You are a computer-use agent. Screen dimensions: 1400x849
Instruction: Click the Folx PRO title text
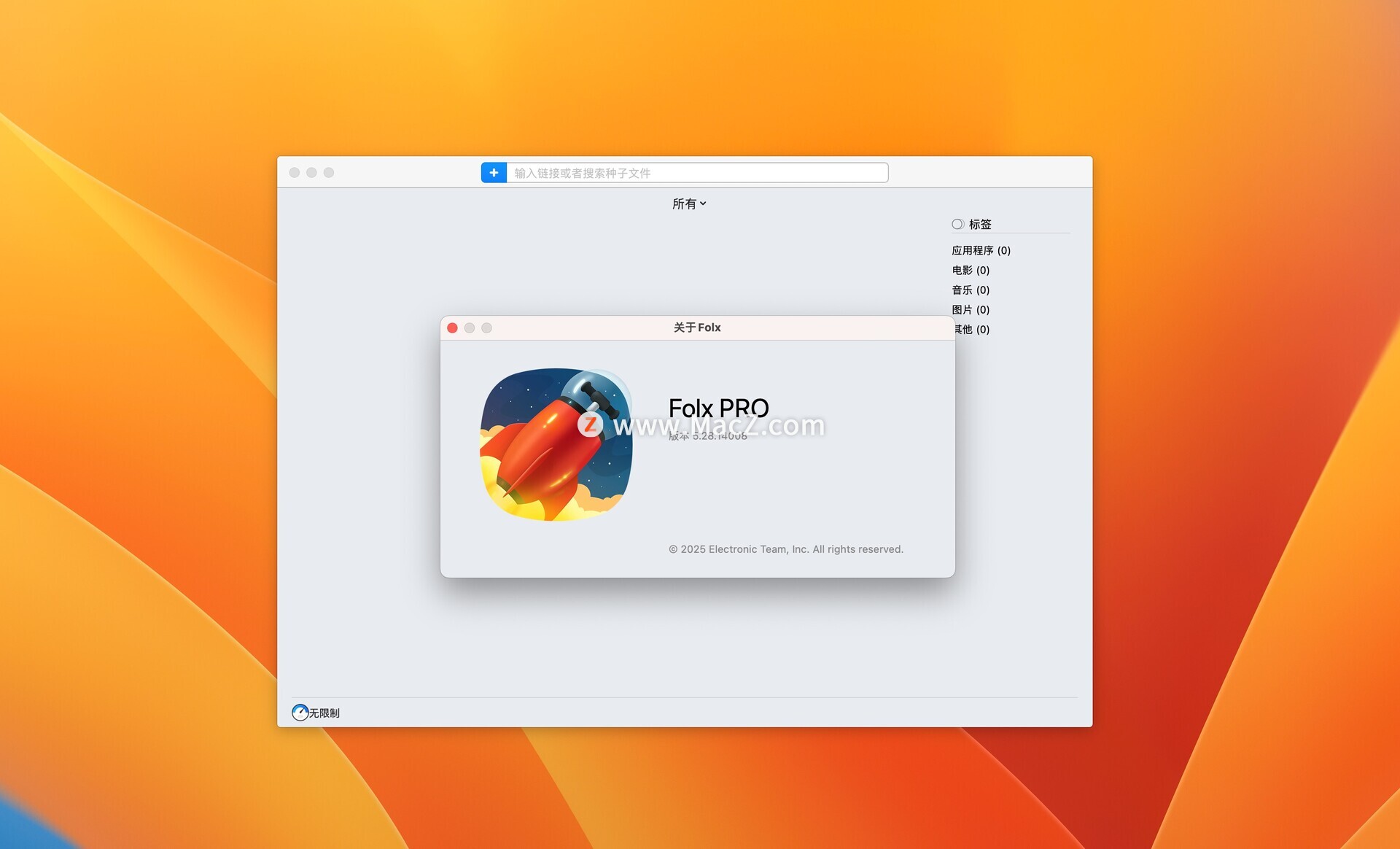point(718,408)
